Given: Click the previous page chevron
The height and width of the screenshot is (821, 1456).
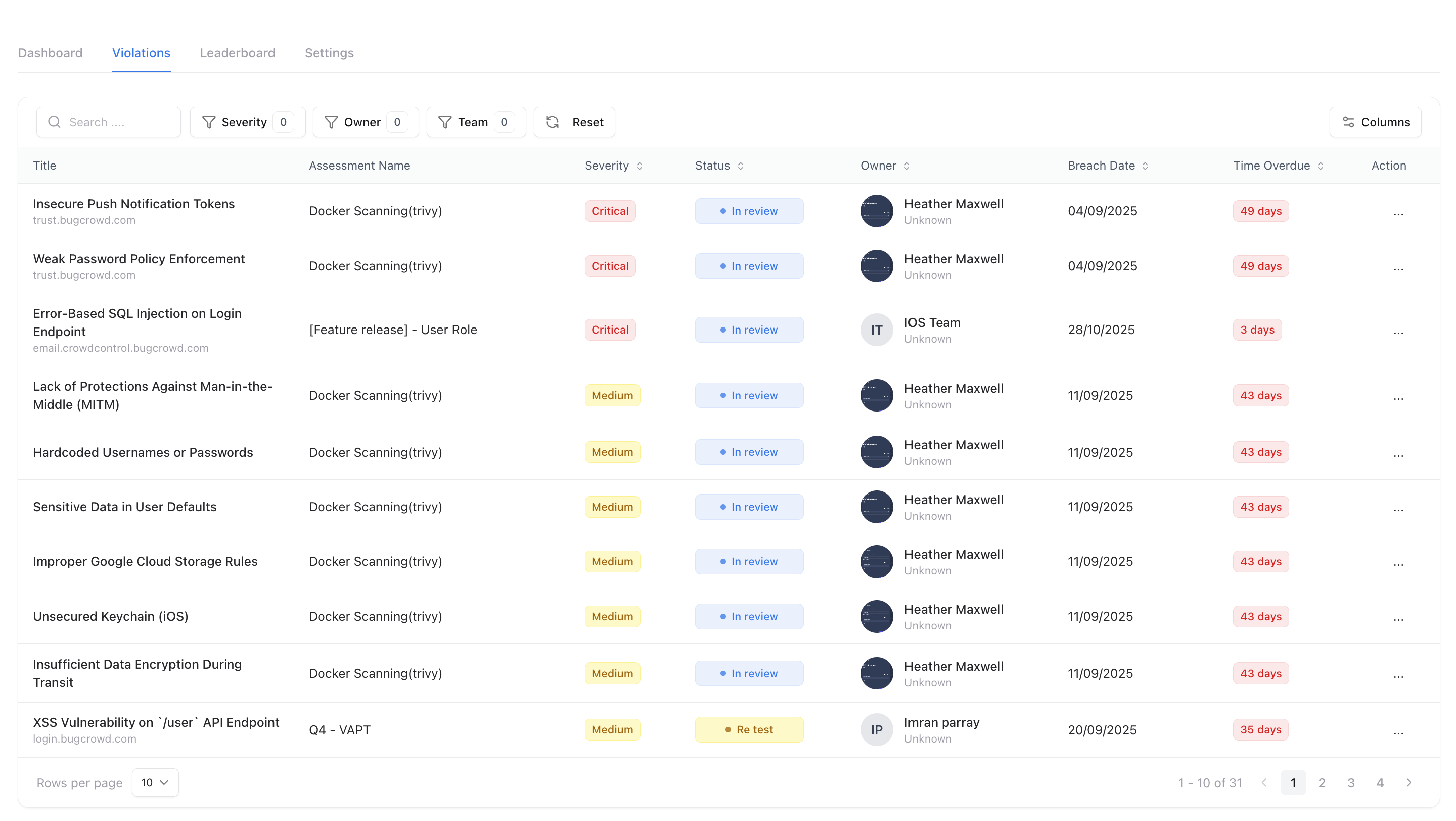Looking at the screenshot, I should 1264,783.
